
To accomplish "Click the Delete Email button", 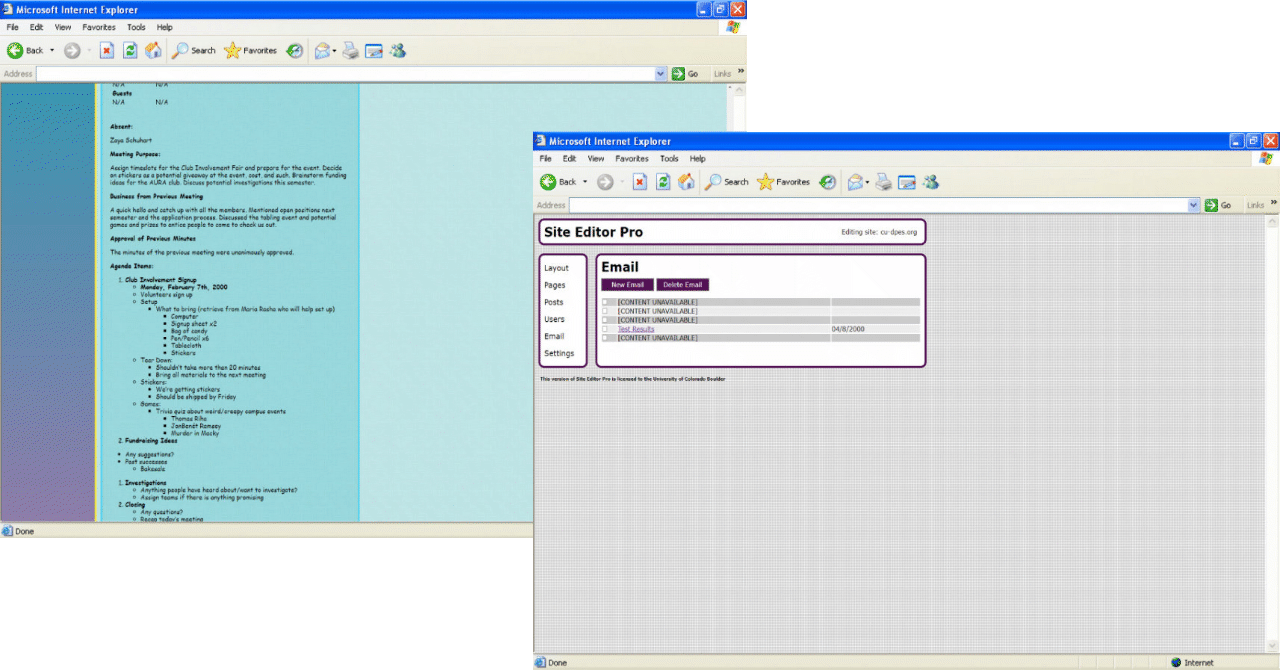I will tap(683, 285).
